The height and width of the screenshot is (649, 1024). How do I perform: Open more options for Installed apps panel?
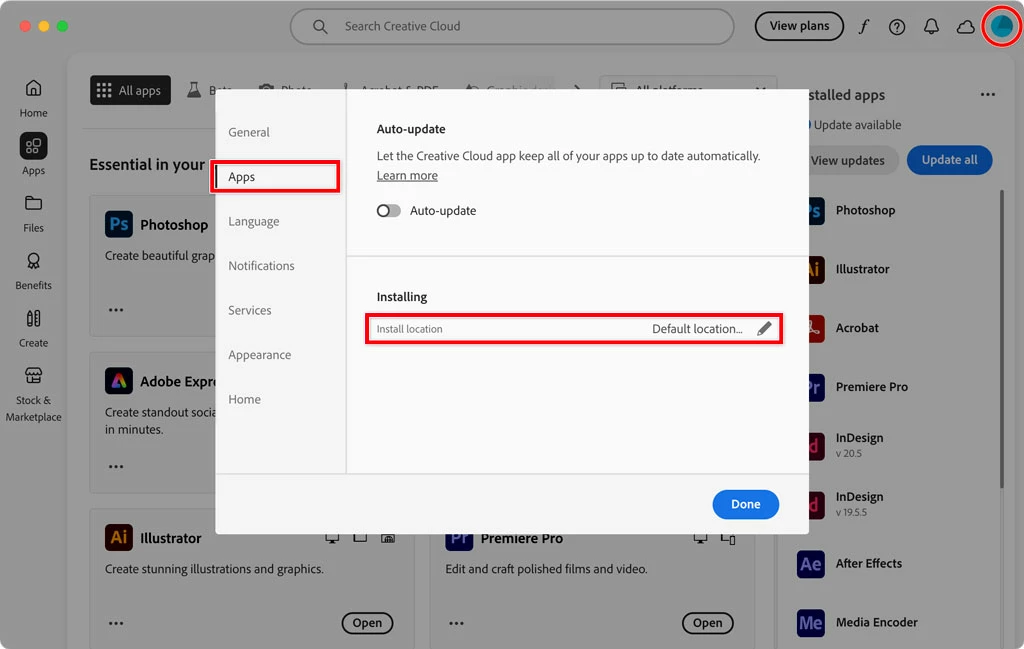tap(987, 95)
